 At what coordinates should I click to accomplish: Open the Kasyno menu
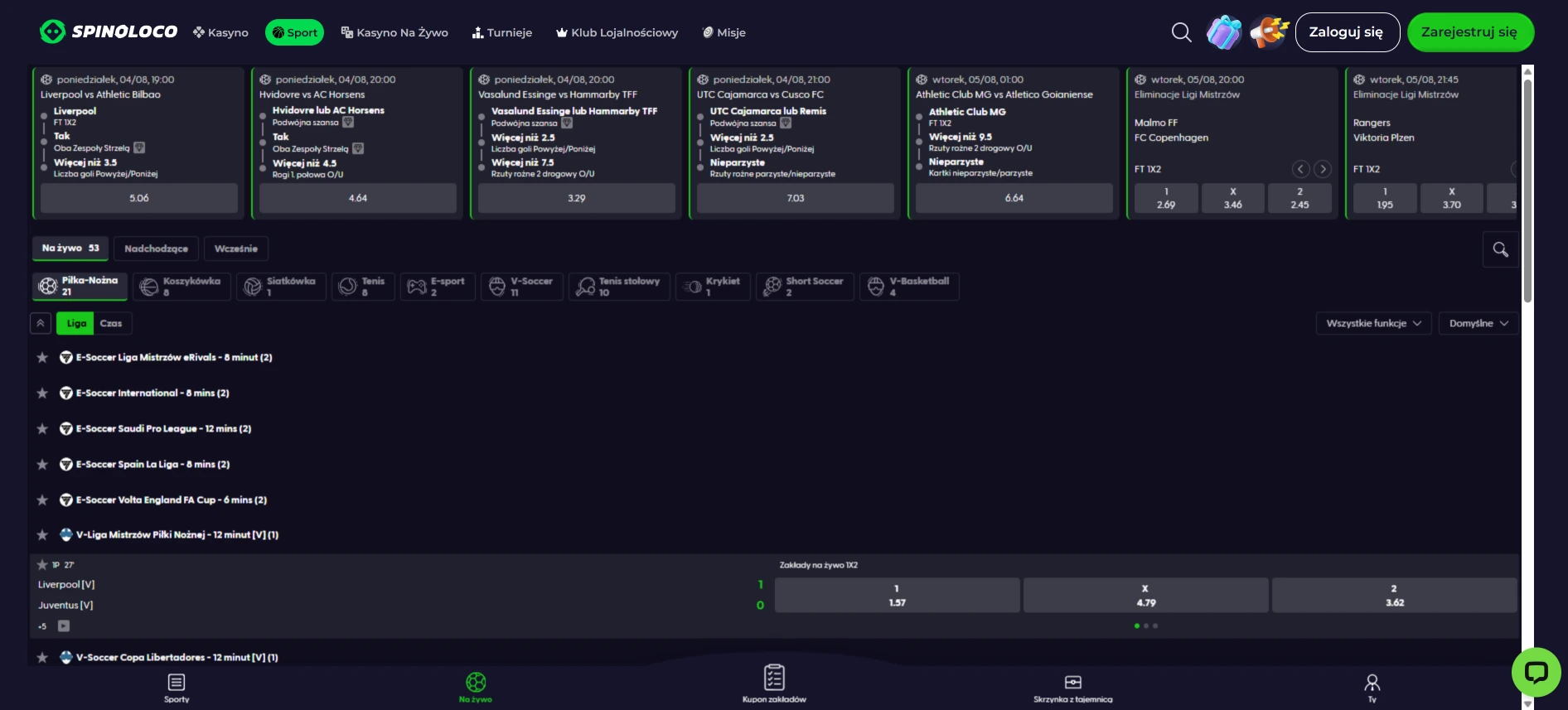(220, 32)
